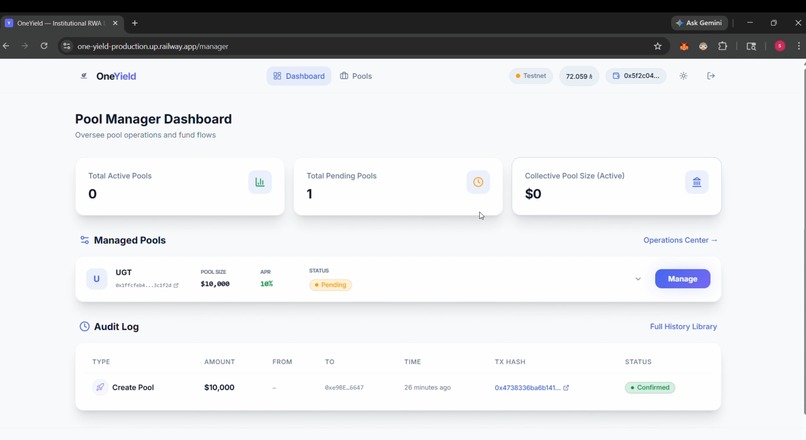Click the $10,000 amount in Audit Log
The width and height of the screenshot is (806, 440).
click(x=219, y=387)
